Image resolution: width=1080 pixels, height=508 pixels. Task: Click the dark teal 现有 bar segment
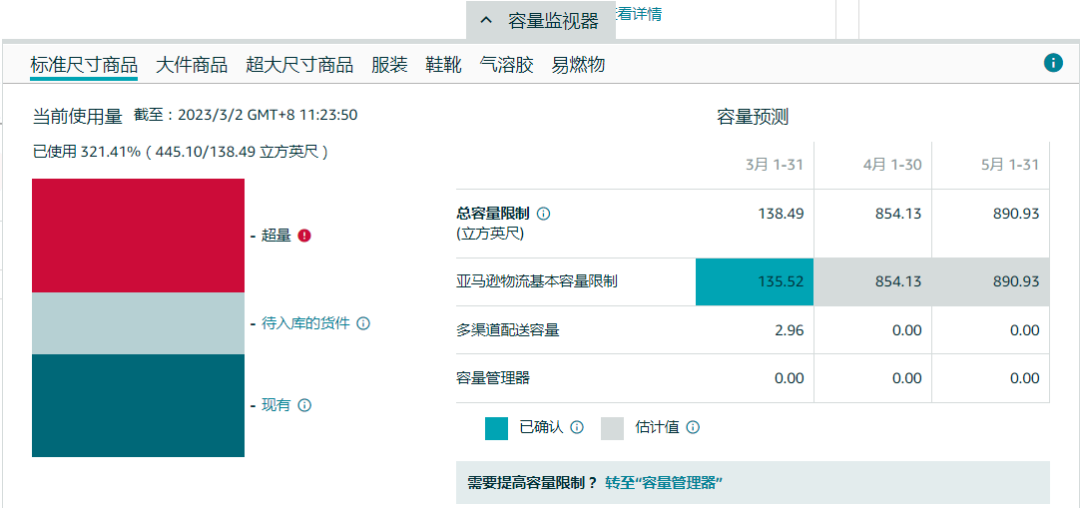click(138, 405)
